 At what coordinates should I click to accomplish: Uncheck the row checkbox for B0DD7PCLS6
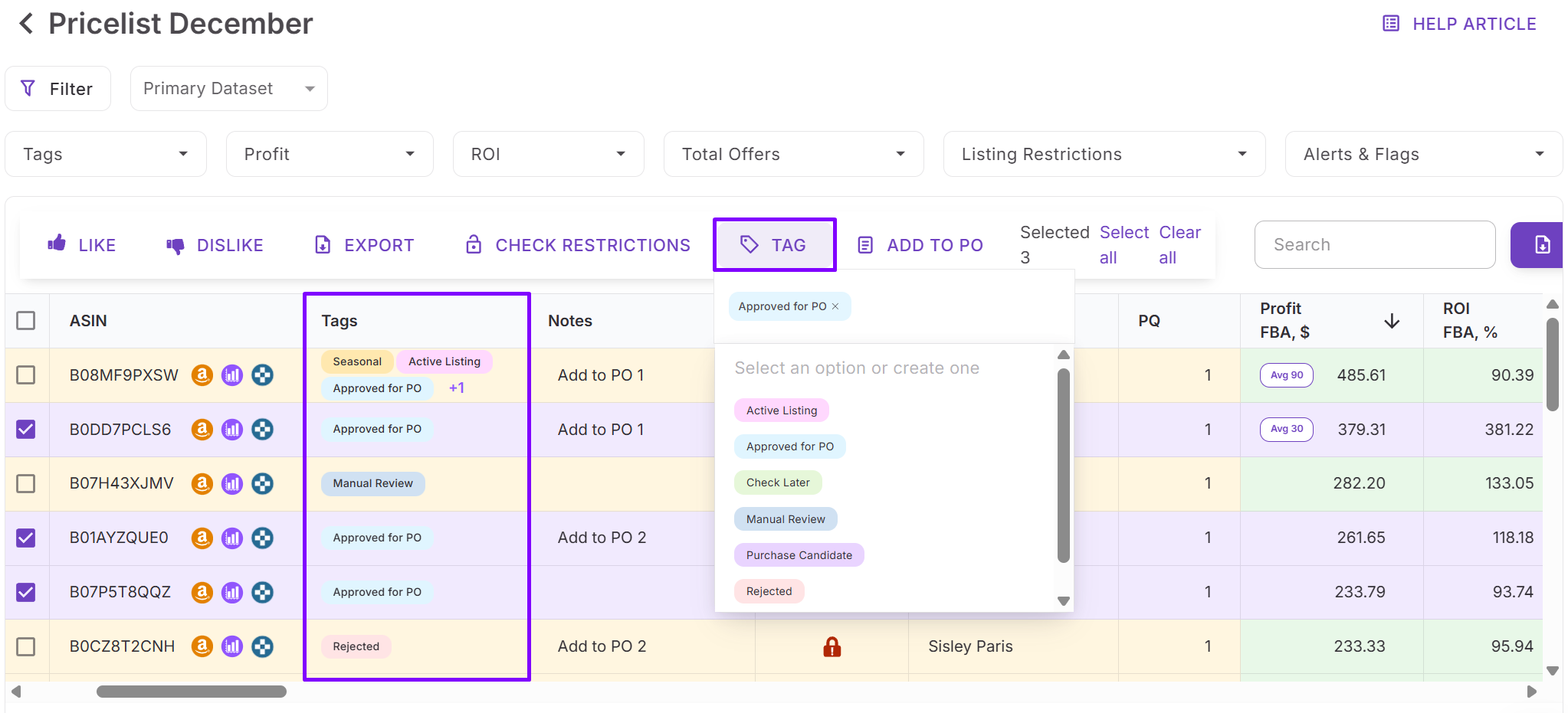point(27,430)
